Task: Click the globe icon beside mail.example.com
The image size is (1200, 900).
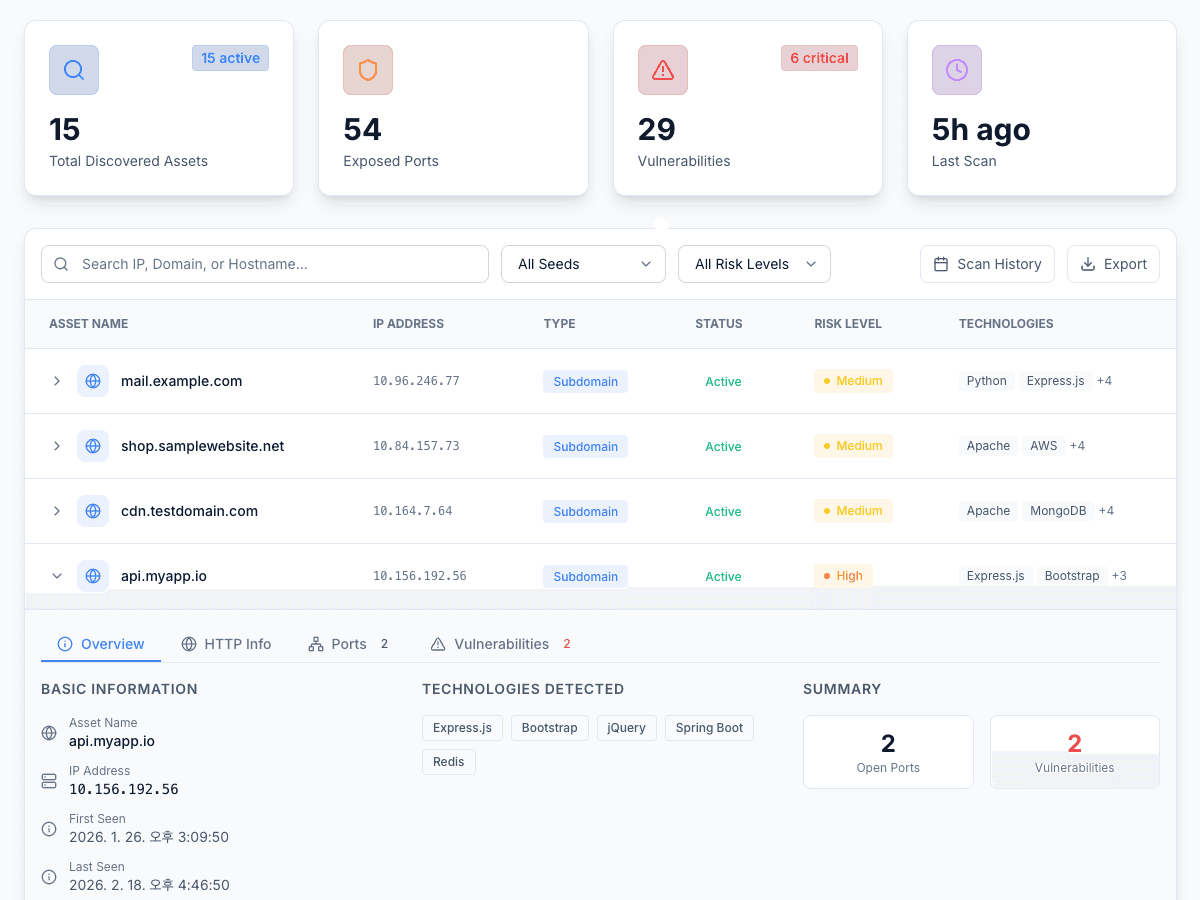Action: [93, 381]
